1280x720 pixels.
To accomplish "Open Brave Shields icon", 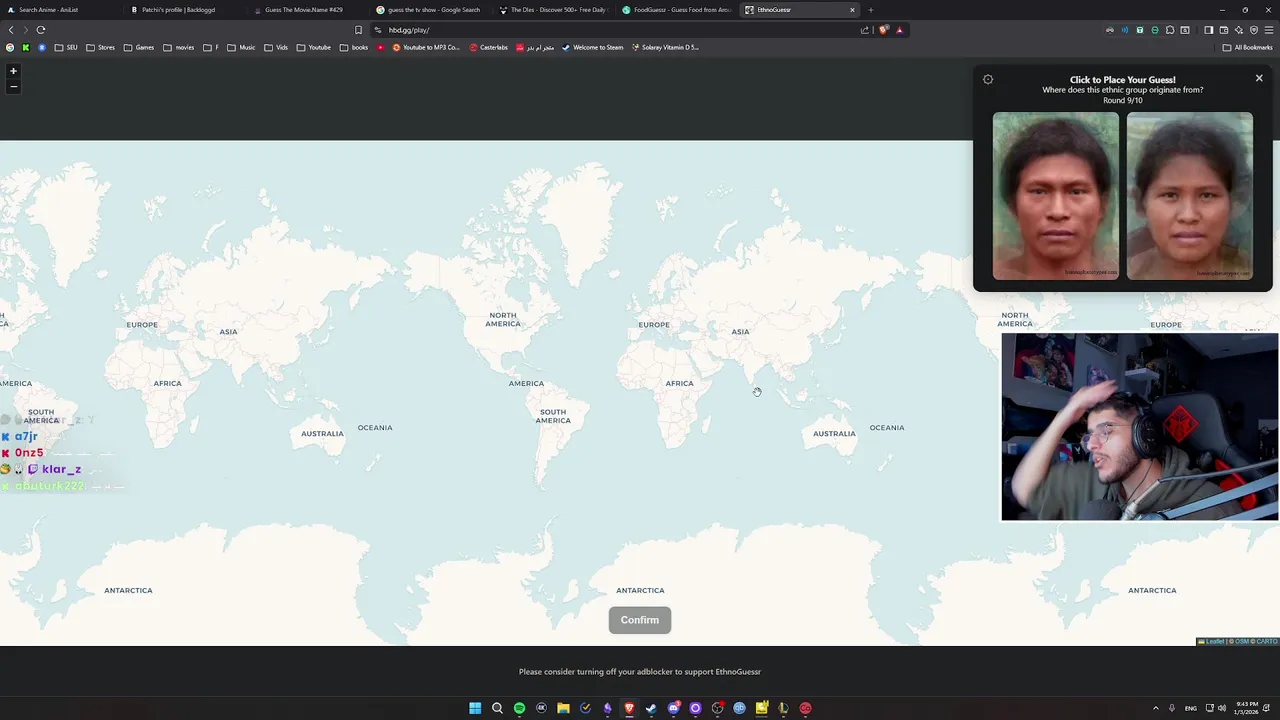I will 883,30.
